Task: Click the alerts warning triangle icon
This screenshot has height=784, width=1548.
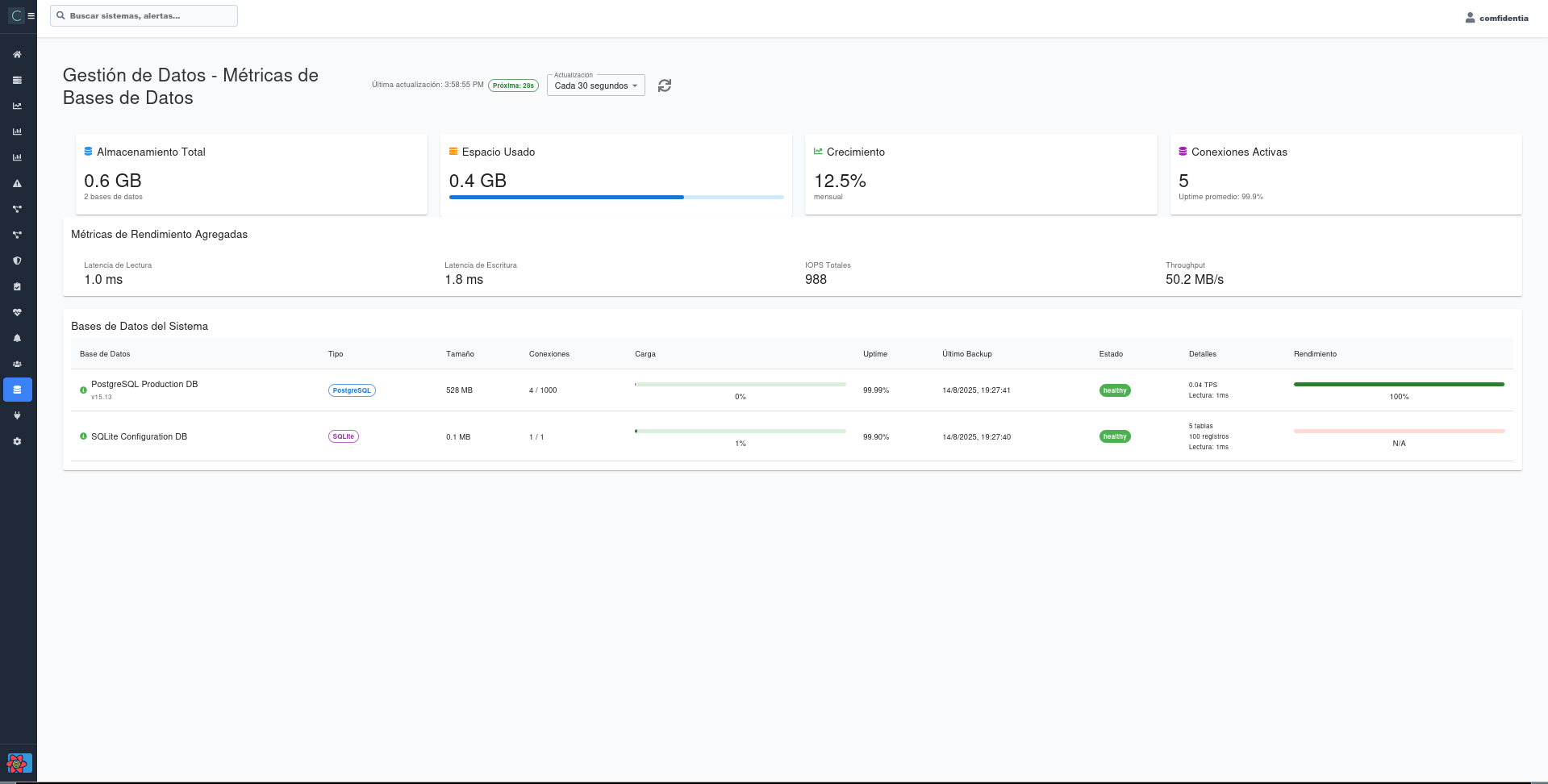Action: pyautogui.click(x=18, y=183)
